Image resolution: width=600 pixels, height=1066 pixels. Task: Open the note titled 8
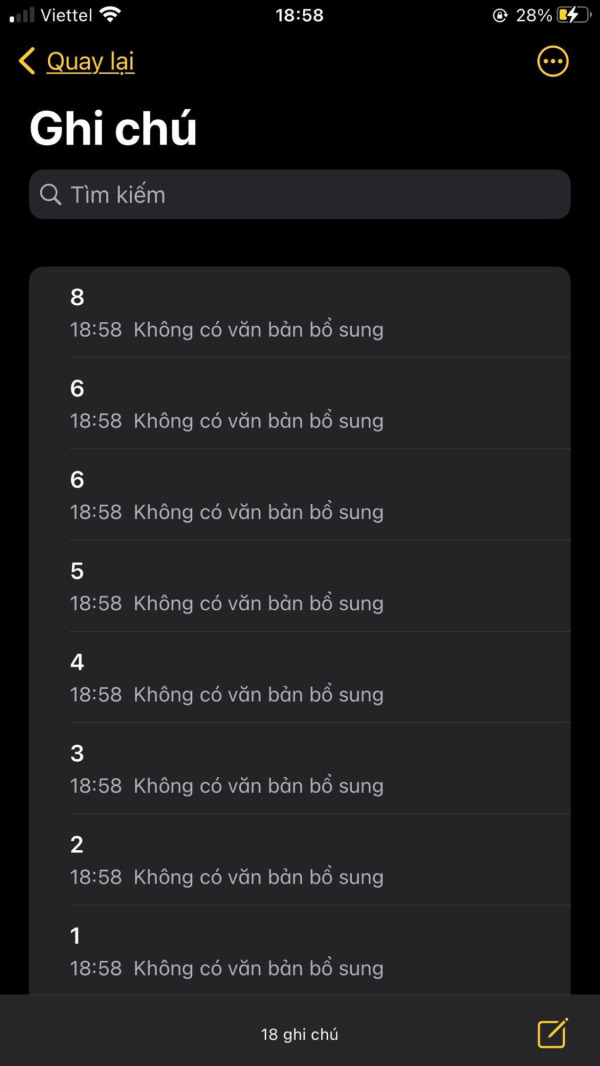click(x=300, y=312)
